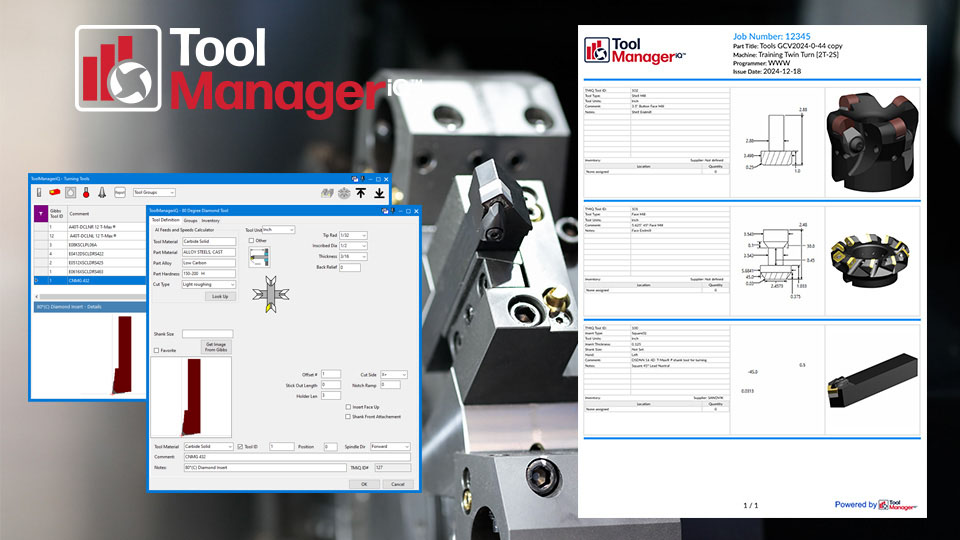Enable the Insert Face Up checkbox

point(348,407)
